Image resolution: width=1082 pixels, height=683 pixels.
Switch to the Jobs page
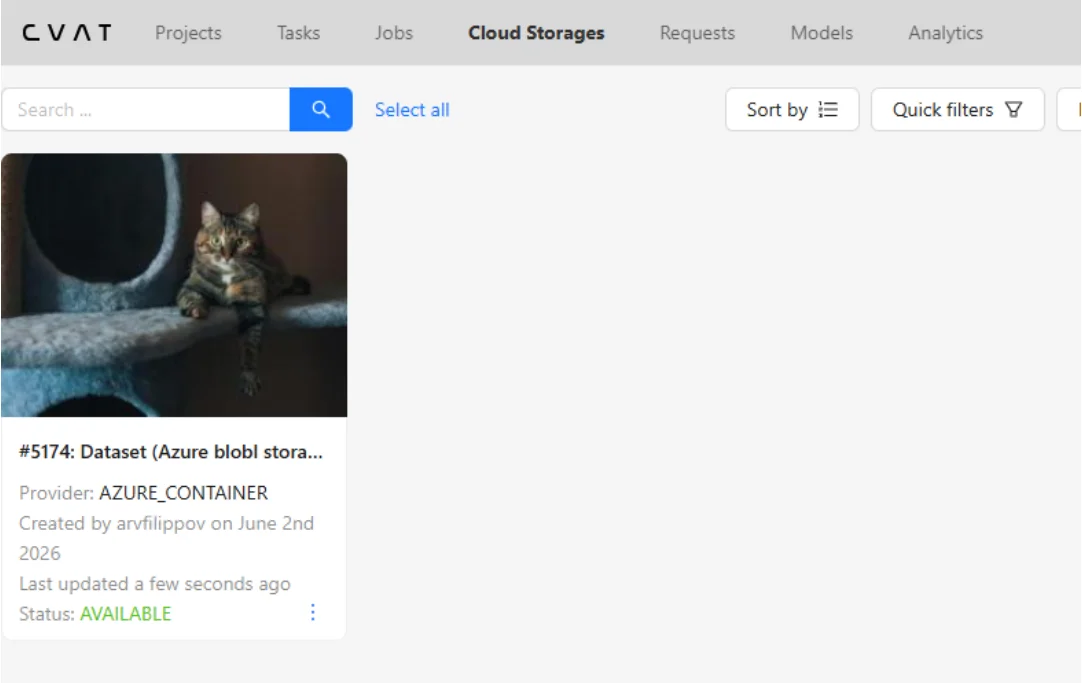pyautogui.click(x=393, y=32)
